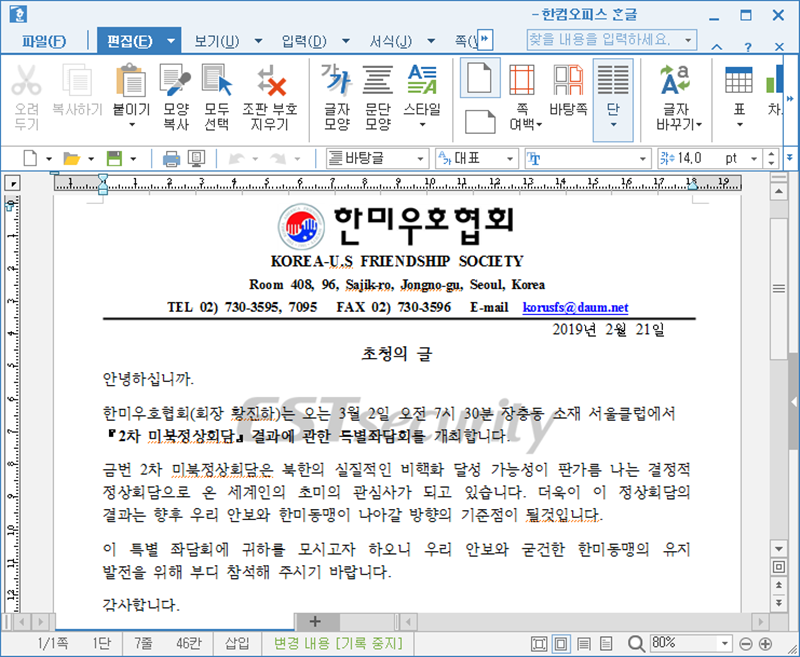Click Select All (모두 선택) icon
This screenshot has height=657, width=800.
click(x=216, y=80)
